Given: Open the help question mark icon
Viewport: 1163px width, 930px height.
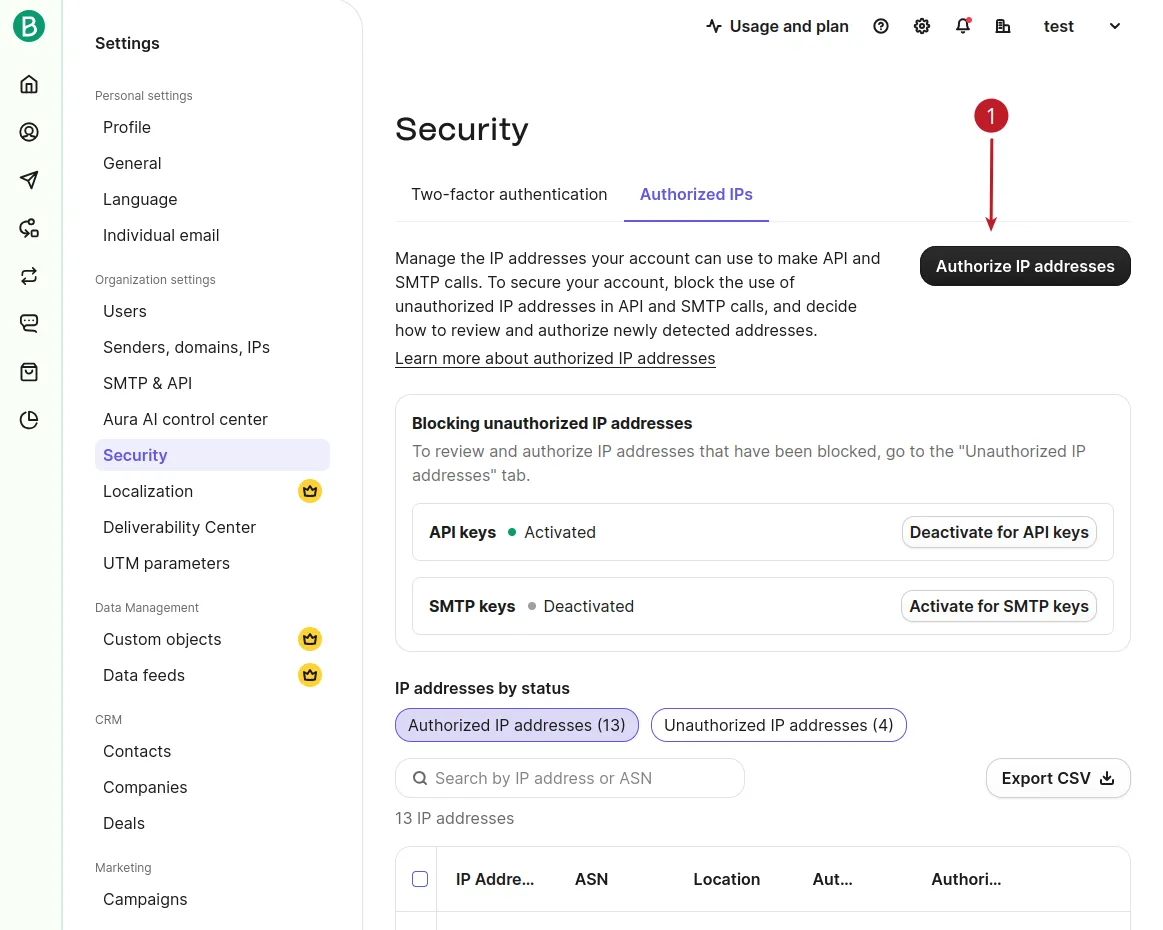Looking at the screenshot, I should coord(880,26).
